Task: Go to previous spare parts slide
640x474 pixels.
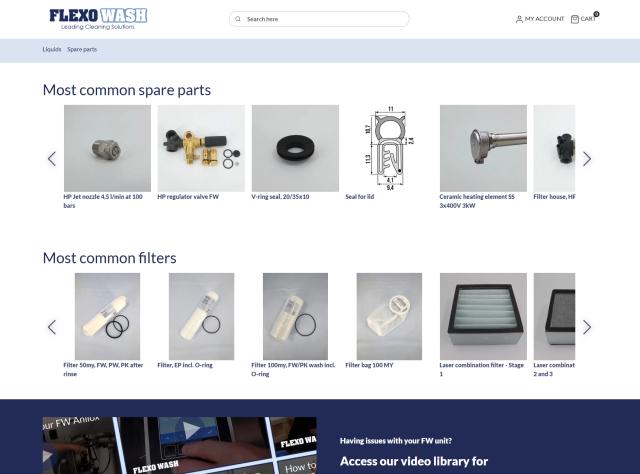Action: [52, 159]
